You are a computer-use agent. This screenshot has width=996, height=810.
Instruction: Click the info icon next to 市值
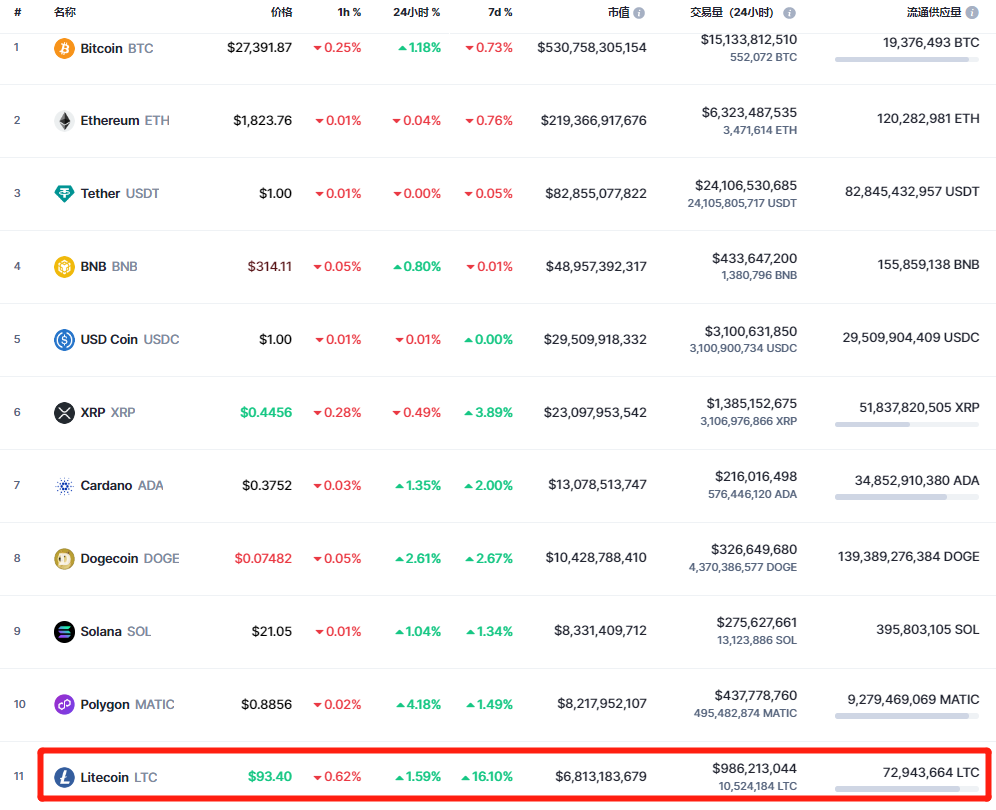pyautogui.click(x=639, y=13)
